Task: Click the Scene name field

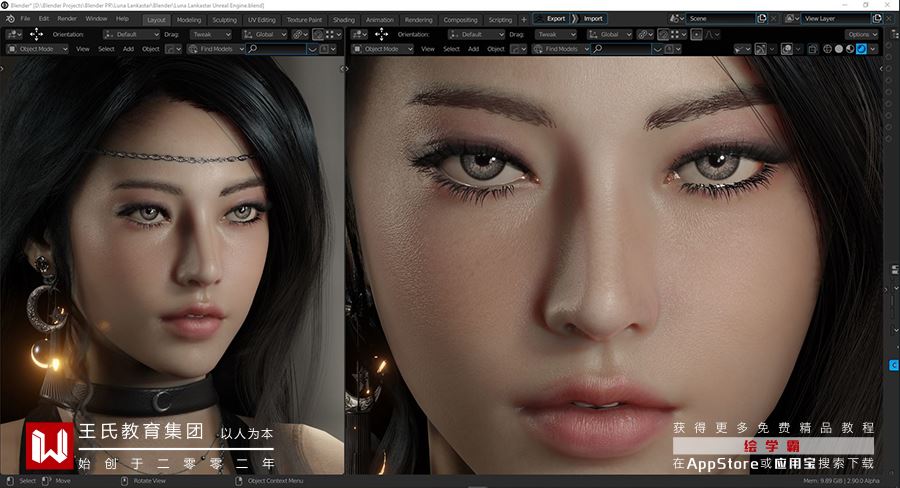Action: click(720, 19)
